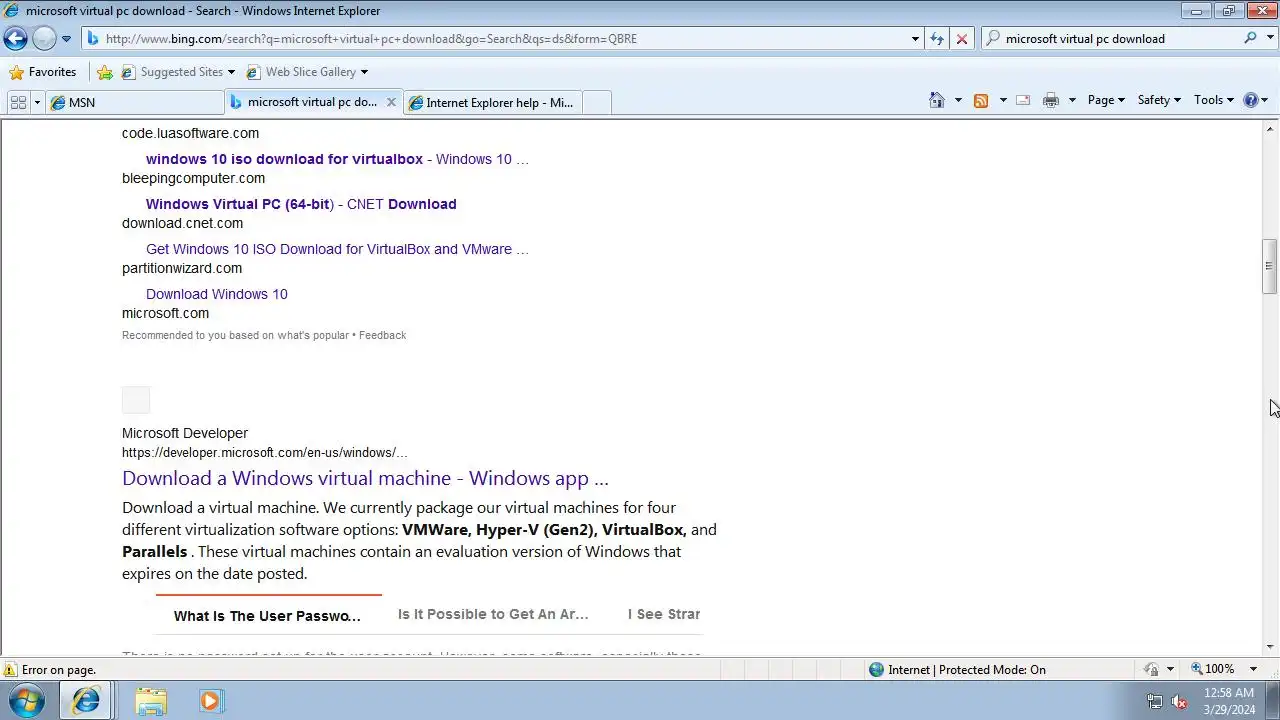Click the magnifier Search icon
This screenshot has width=1280, height=720.
[x=1250, y=38]
